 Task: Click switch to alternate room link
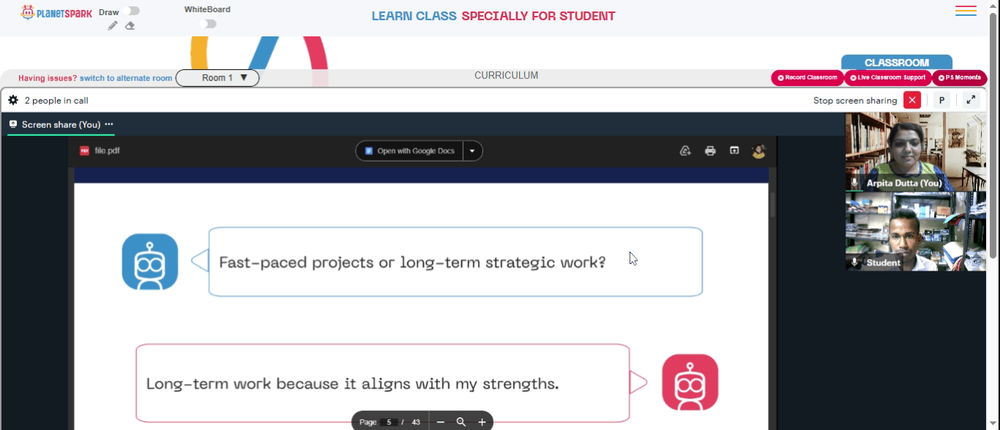[126, 78]
